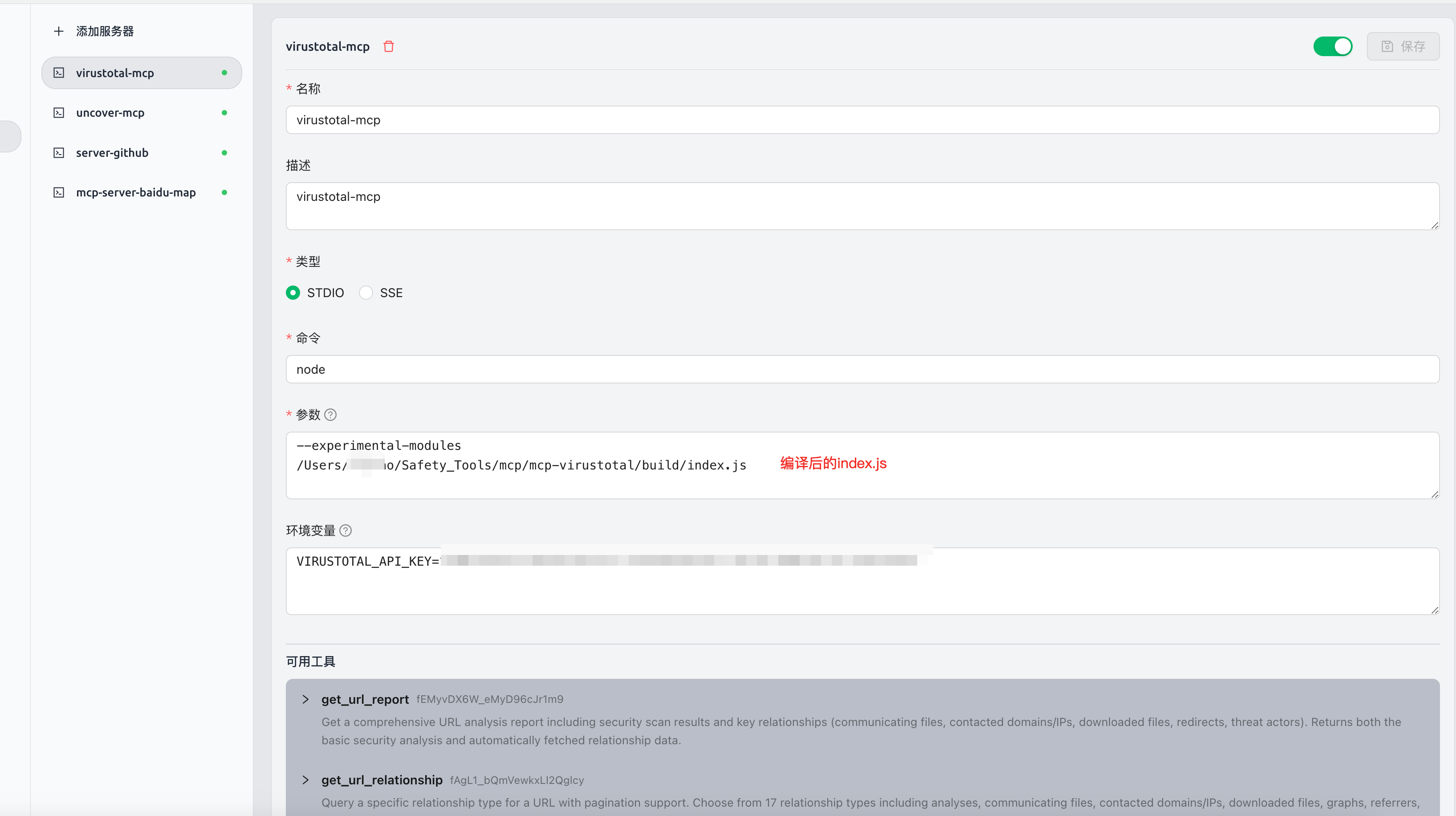Viewport: 1456px width, 816px height.
Task: Select the SSE type radio button
Action: pos(366,292)
